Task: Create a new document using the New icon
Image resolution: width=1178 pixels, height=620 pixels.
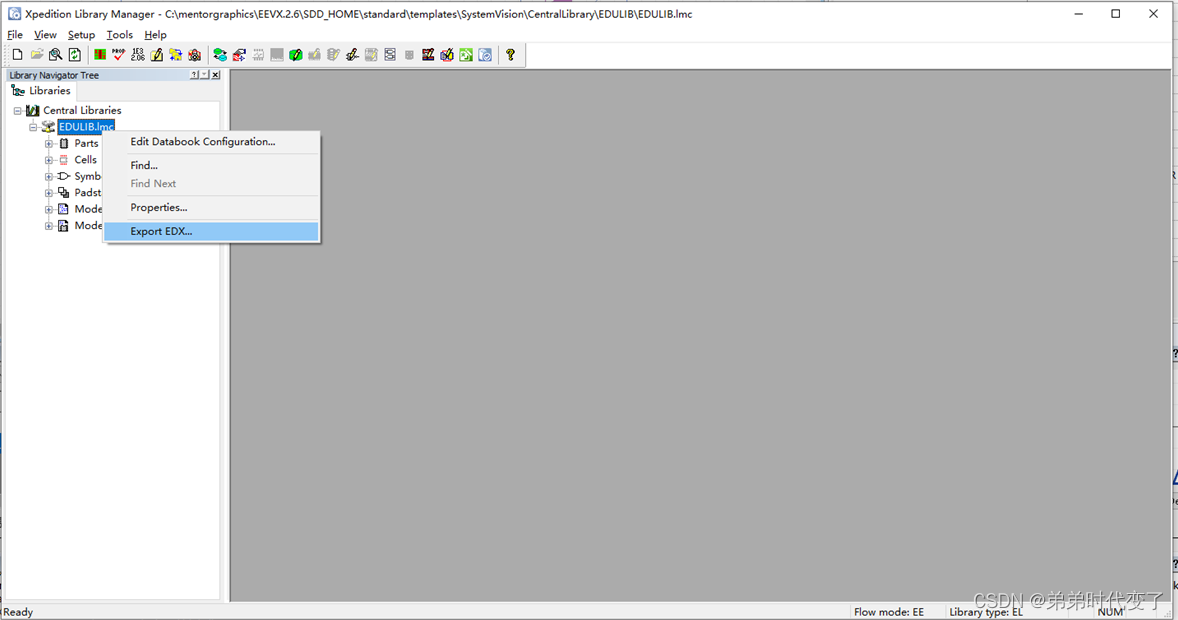Action: [17, 54]
